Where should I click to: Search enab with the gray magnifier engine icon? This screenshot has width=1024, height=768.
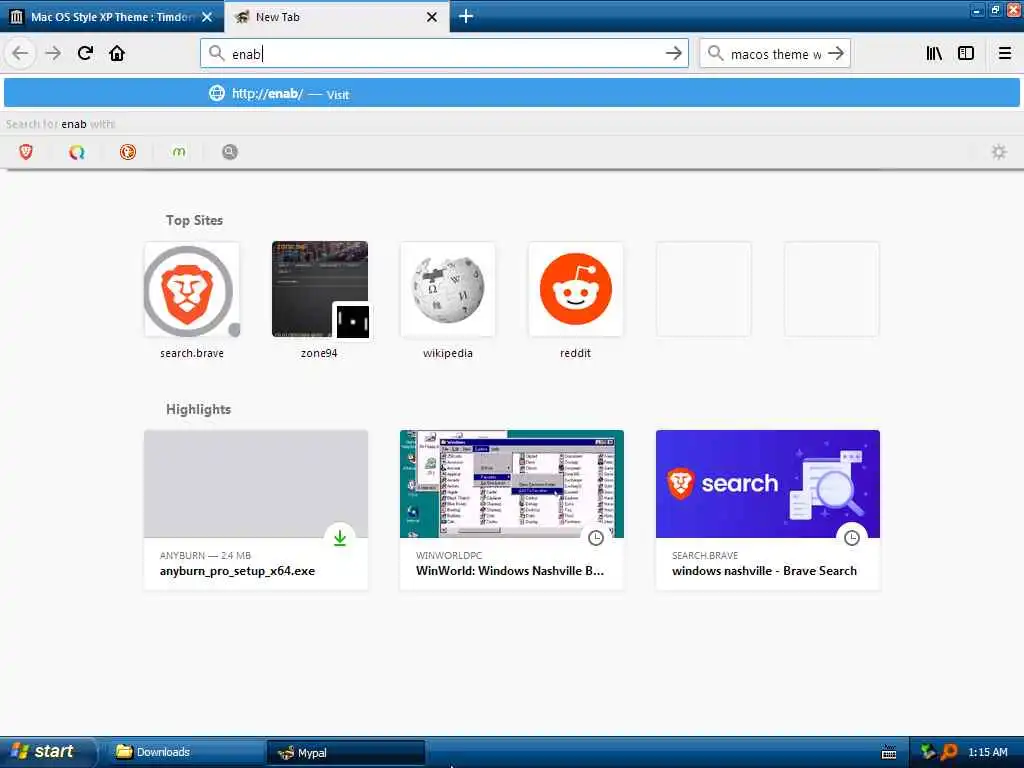230,152
